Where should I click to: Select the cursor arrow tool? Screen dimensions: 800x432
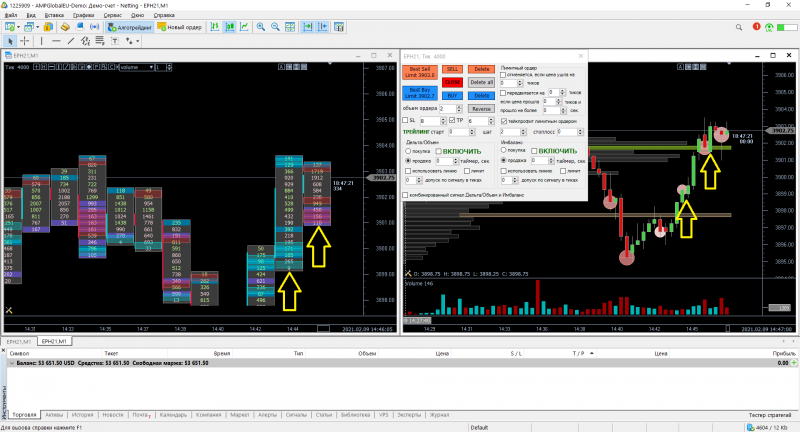click(10, 41)
